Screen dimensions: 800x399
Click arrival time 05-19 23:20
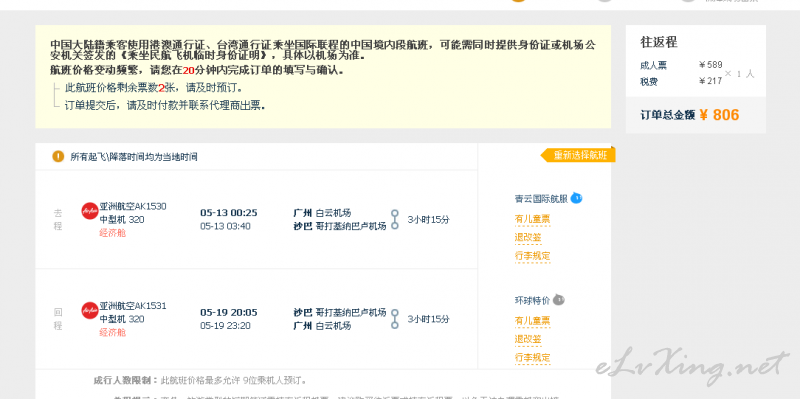tap(225, 326)
